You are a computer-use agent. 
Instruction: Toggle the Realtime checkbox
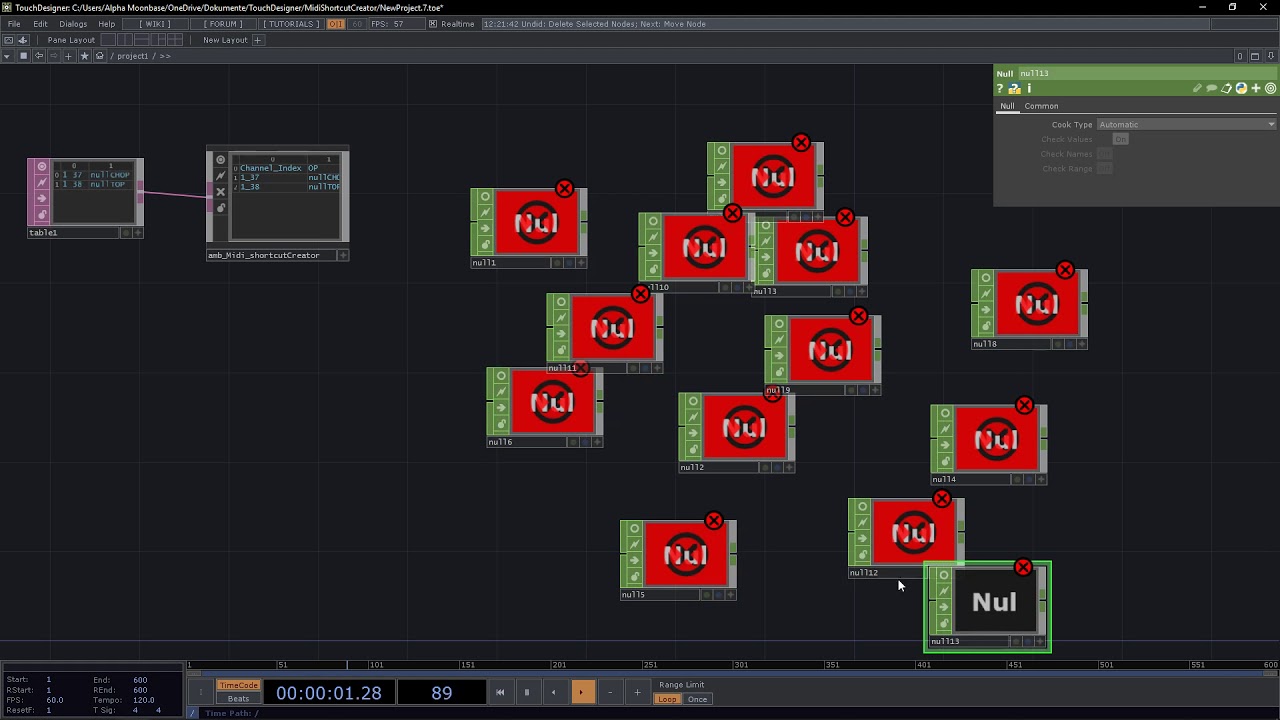tap(431, 24)
